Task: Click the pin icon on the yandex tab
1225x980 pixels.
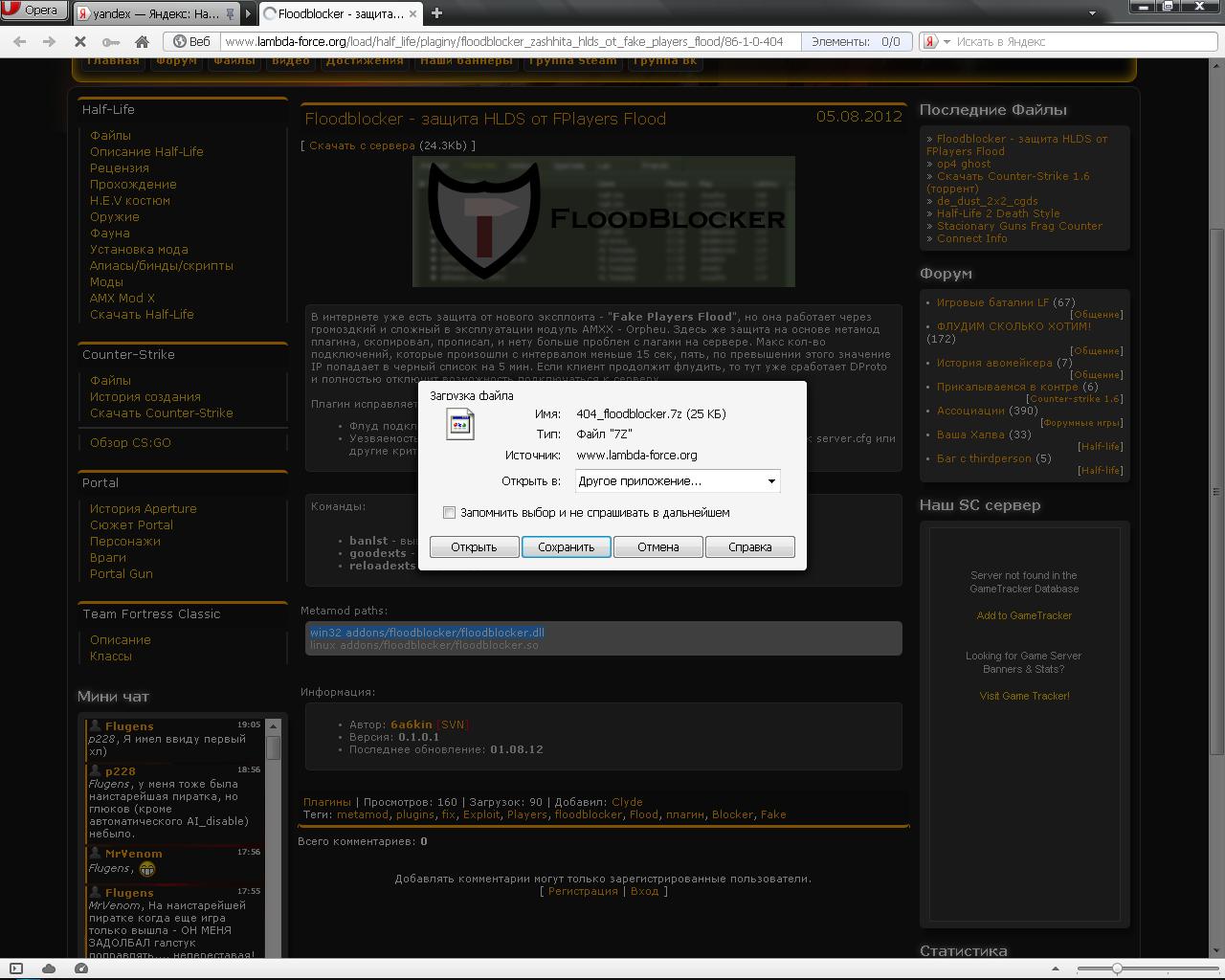Action: [x=231, y=13]
